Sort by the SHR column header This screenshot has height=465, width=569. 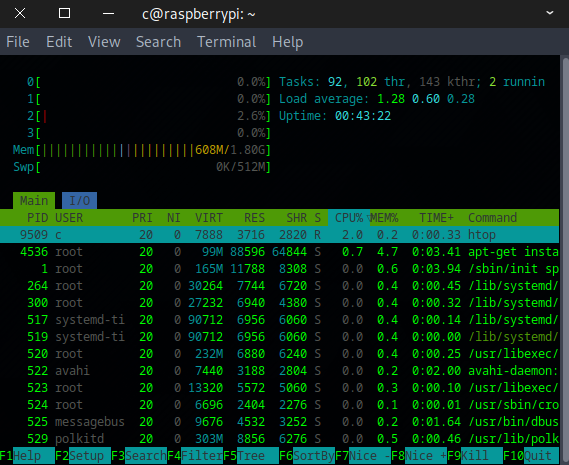[296, 217]
